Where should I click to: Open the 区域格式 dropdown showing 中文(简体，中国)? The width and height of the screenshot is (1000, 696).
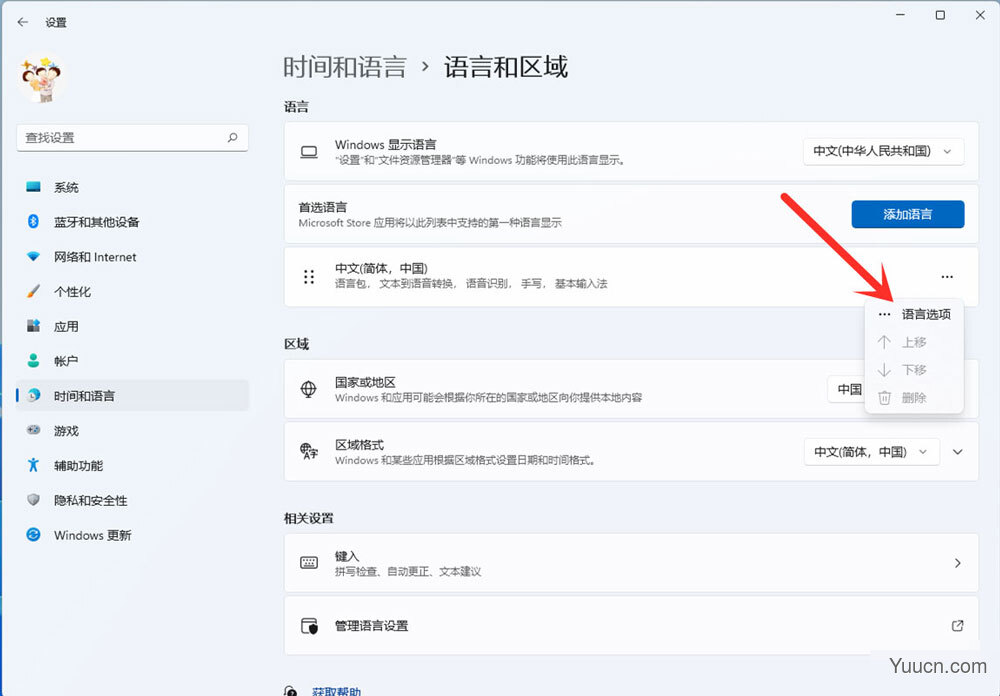871,452
